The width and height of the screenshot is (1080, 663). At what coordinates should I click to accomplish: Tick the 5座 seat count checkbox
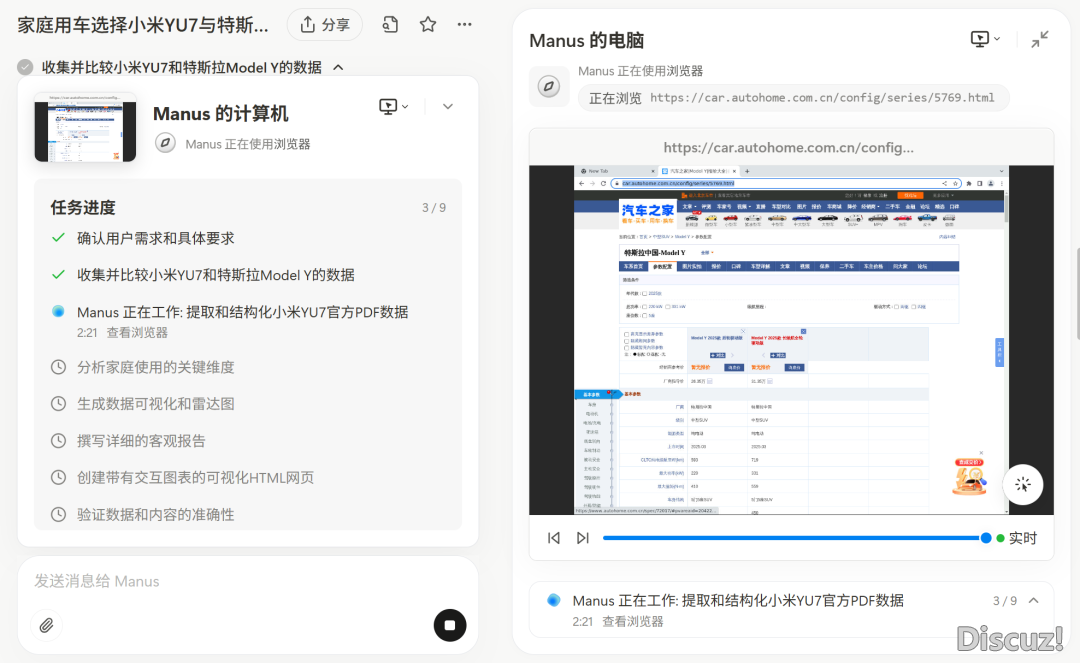click(x=645, y=316)
